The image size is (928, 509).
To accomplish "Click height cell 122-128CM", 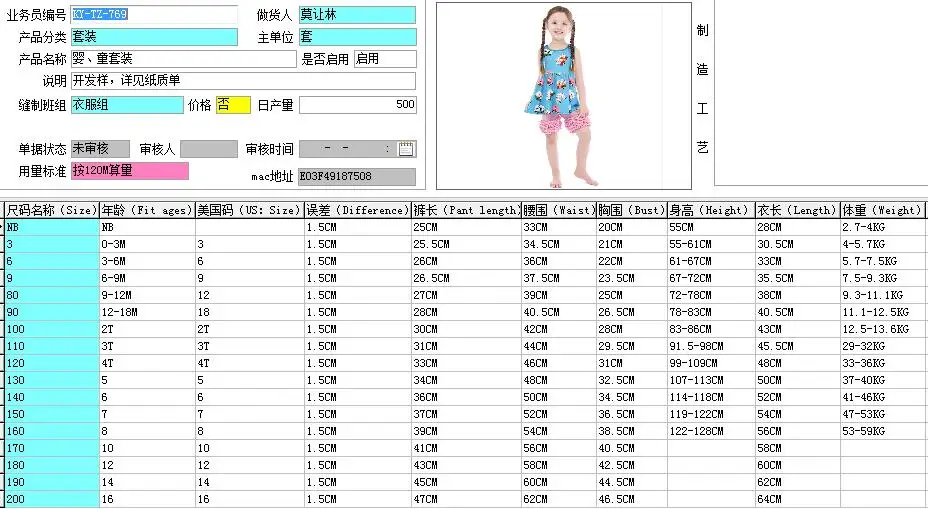I will tap(711, 431).
